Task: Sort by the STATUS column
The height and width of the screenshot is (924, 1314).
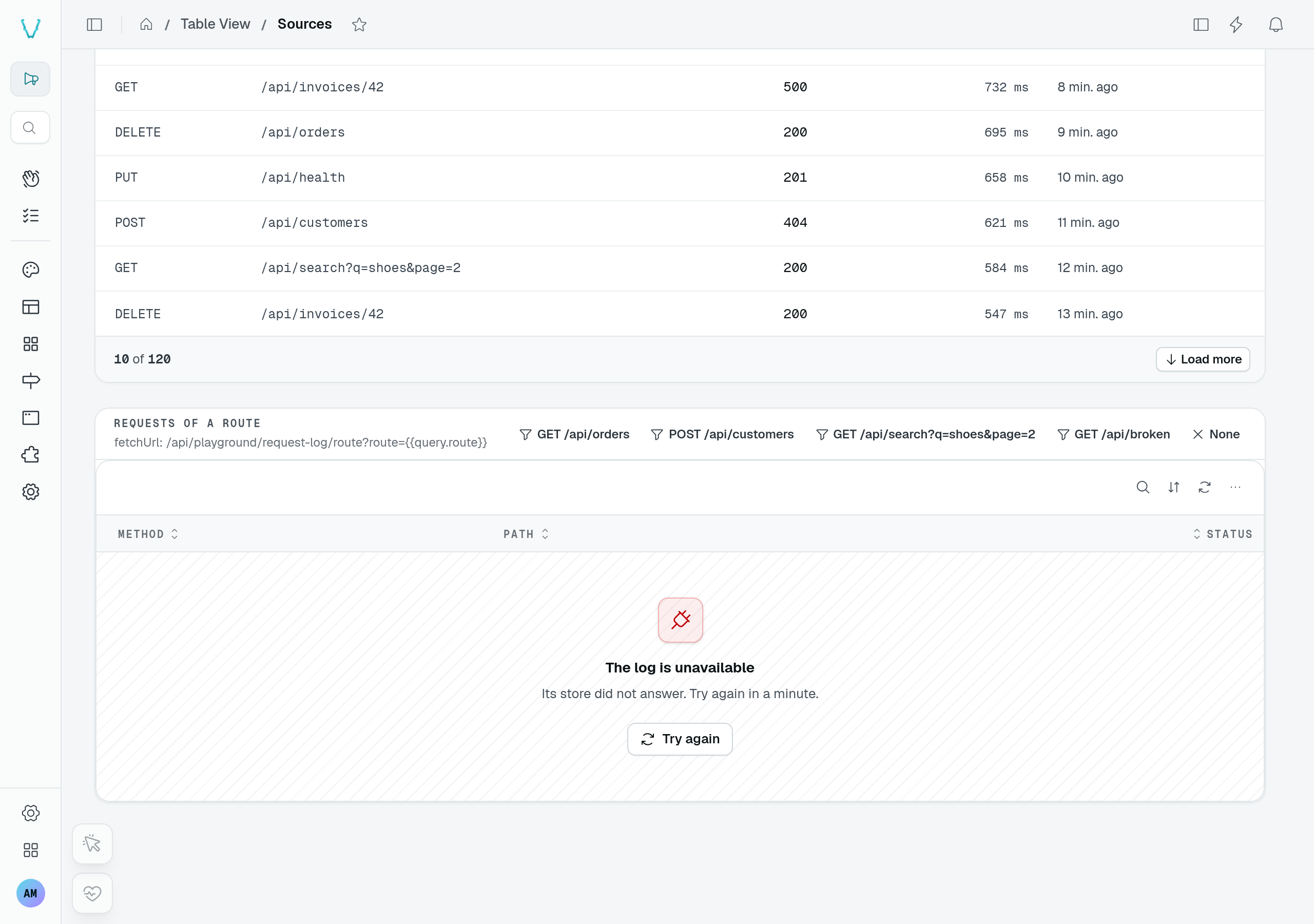Action: tap(1223, 534)
